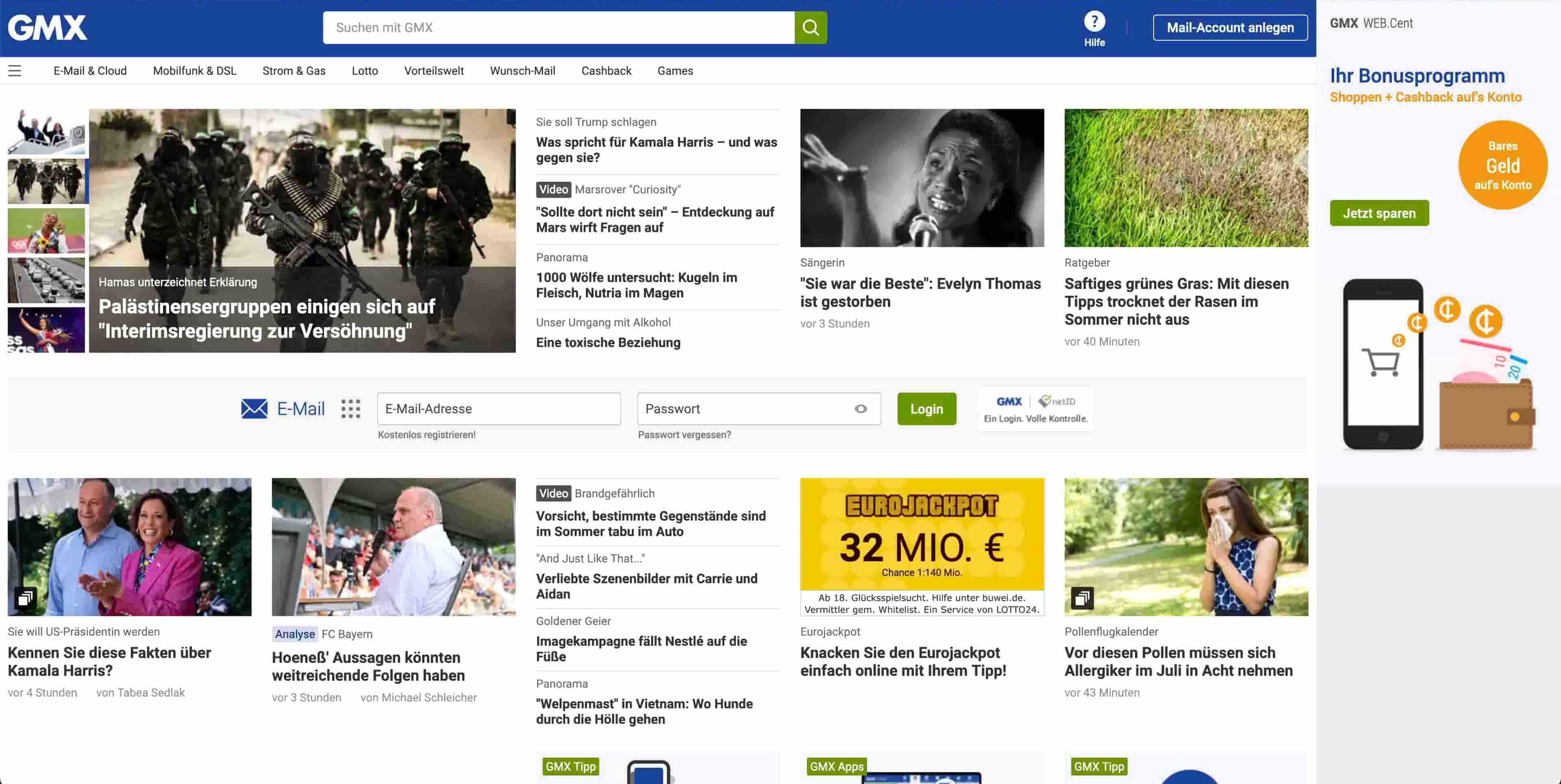Open Hoeneß' Aussagen article headline

(x=368, y=667)
